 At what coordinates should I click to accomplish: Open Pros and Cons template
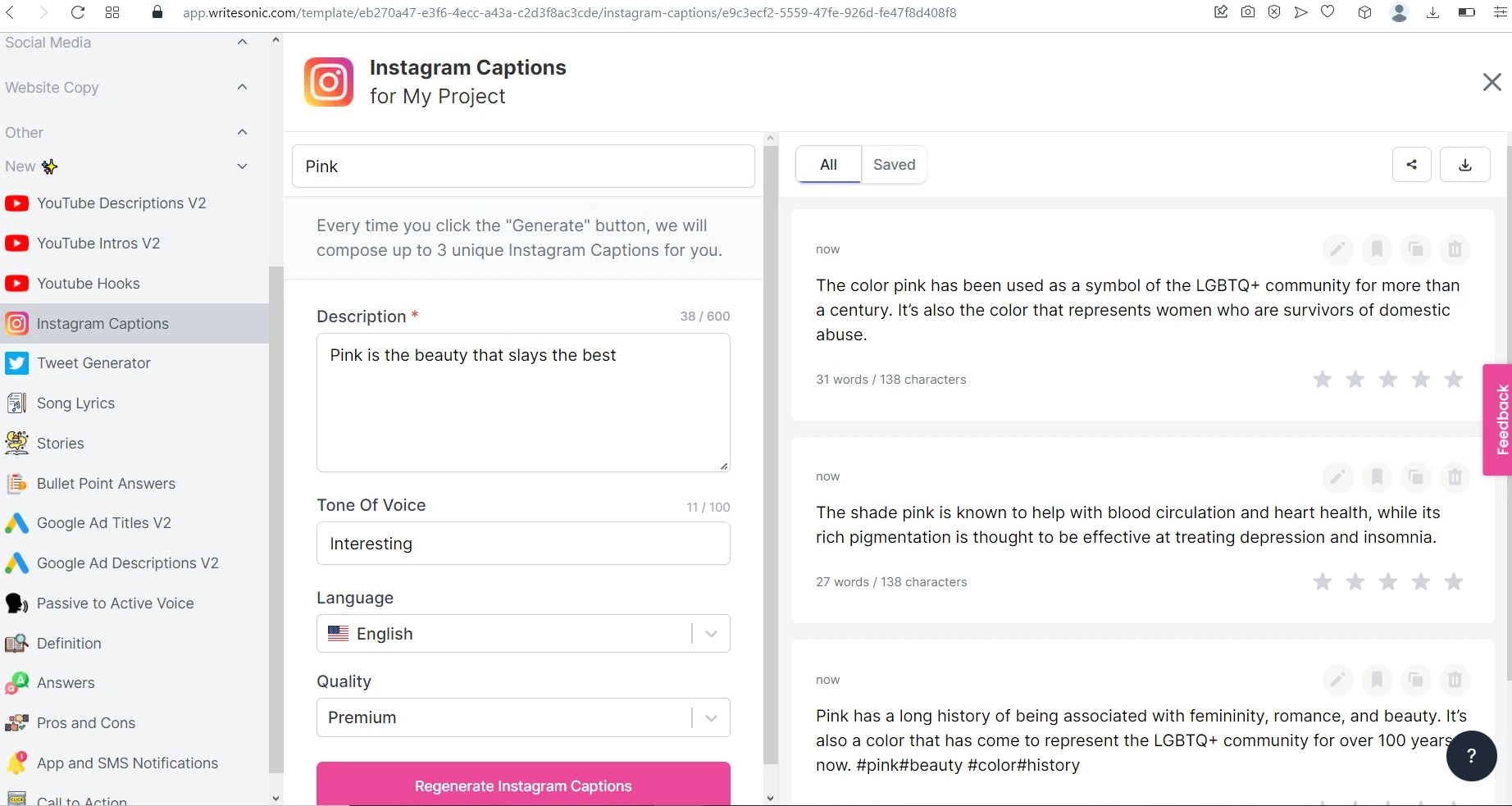pos(134,723)
